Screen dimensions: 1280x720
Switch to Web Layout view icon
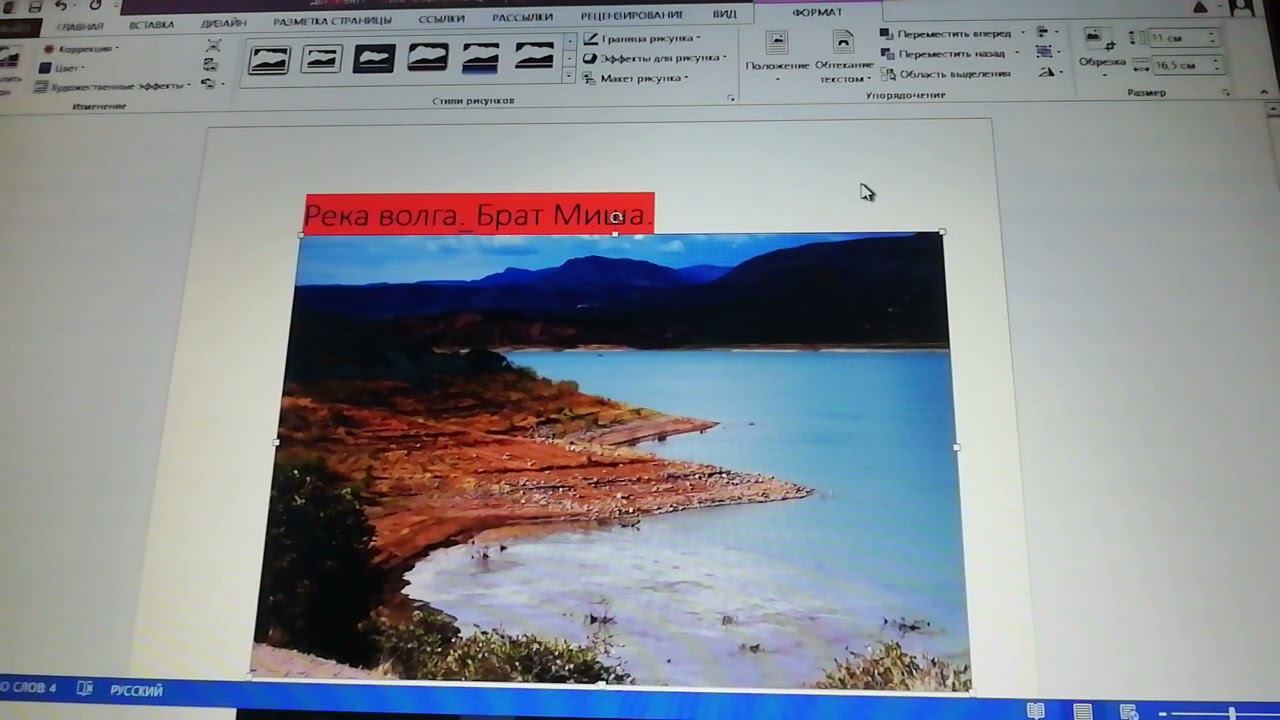pos(1129,711)
